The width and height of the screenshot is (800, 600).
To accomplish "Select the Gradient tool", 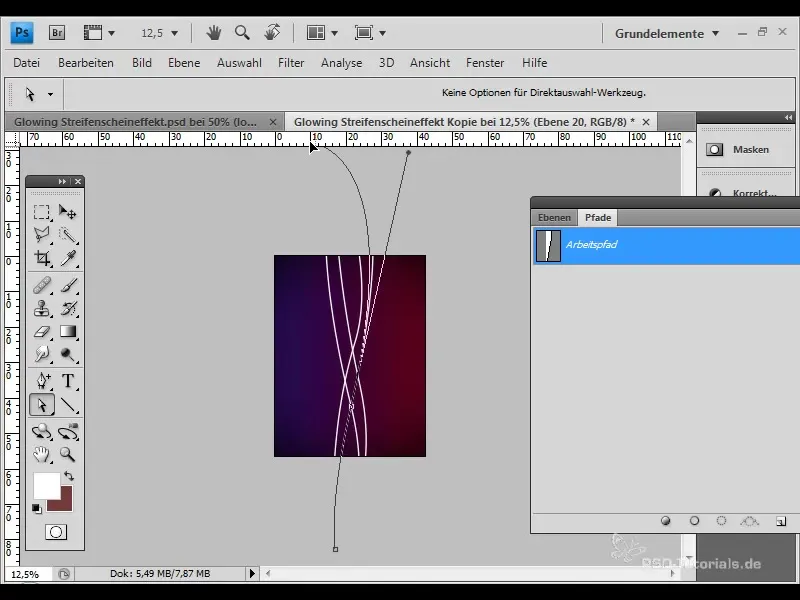I will 67,332.
